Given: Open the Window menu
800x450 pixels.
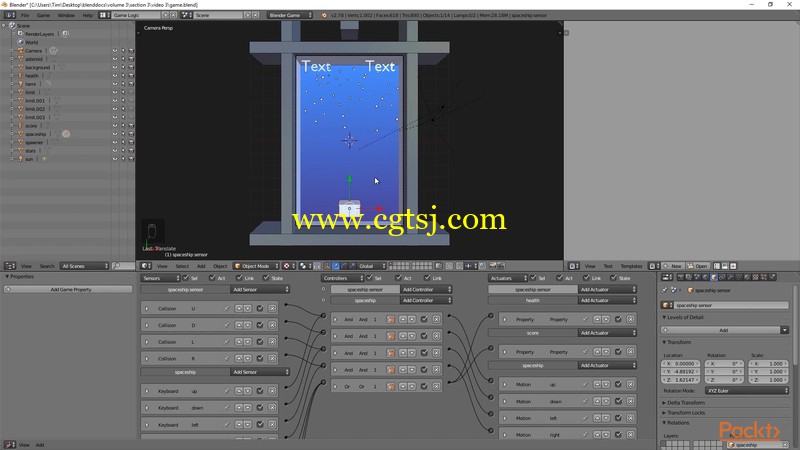Looking at the screenshot, I should (x=66, y=15).
